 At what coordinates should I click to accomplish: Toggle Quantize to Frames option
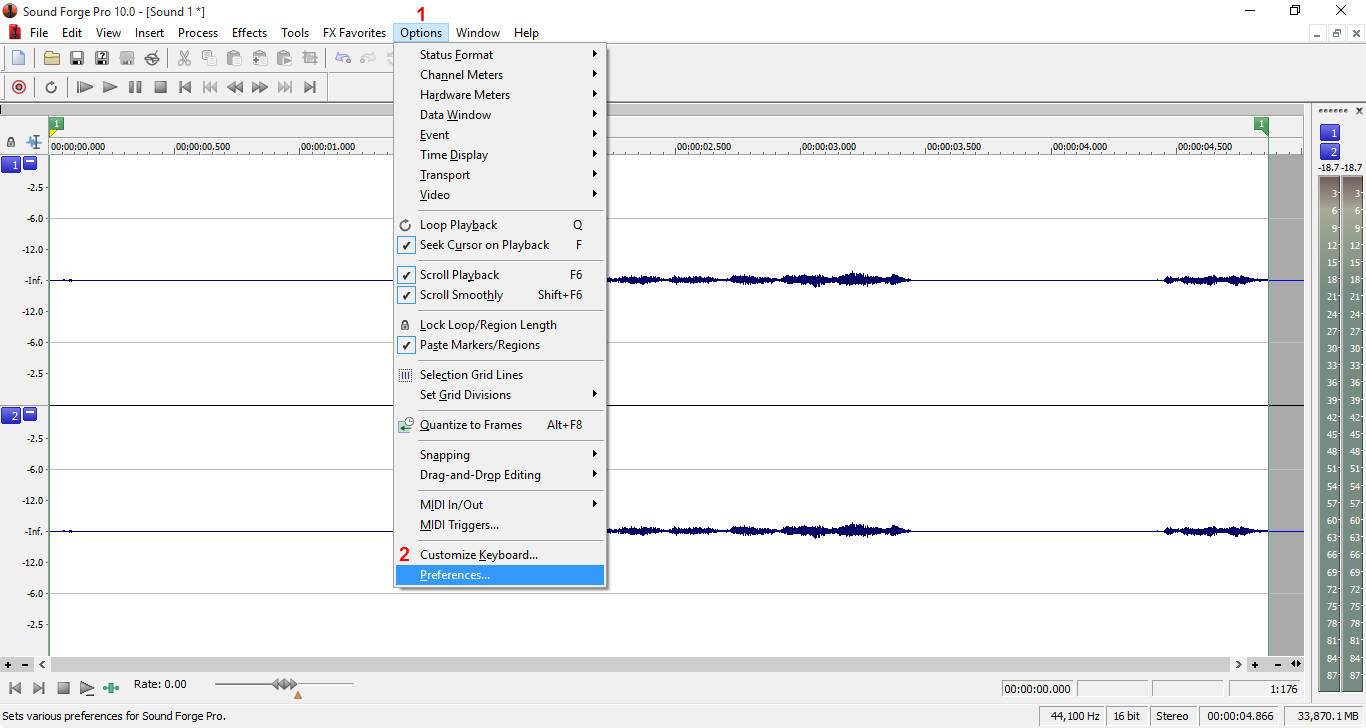(x=500, y=425)
